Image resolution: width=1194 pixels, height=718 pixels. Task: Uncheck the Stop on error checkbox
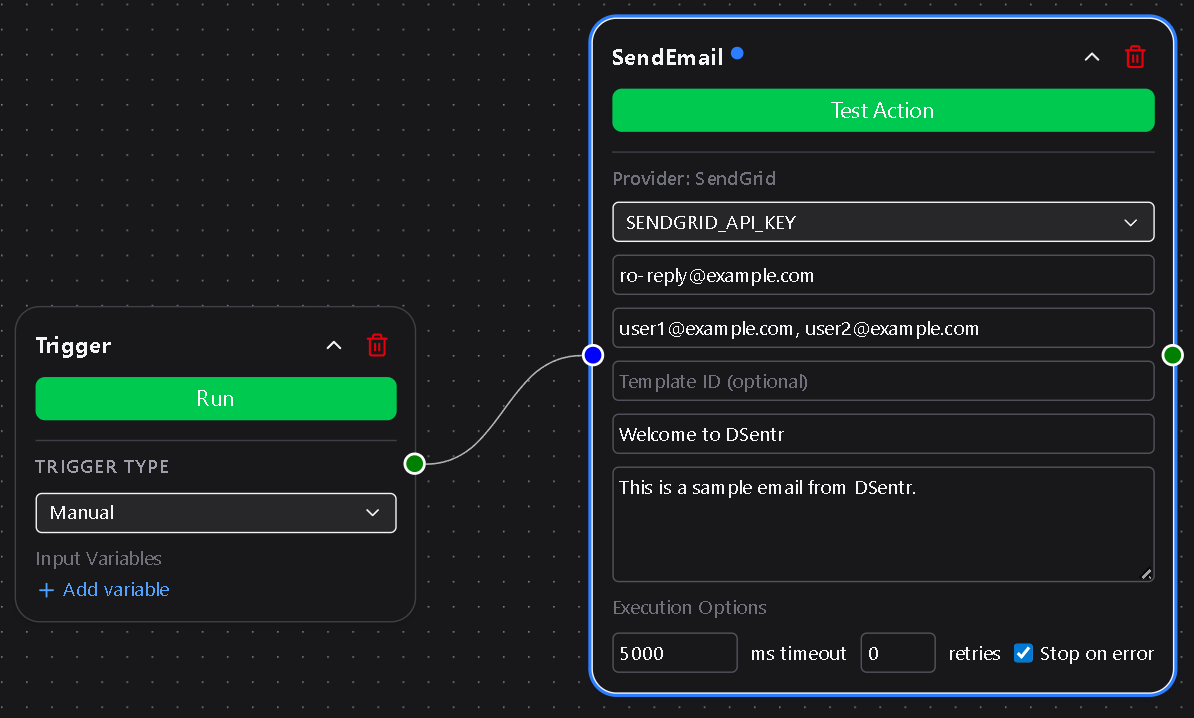(1023, 653)
